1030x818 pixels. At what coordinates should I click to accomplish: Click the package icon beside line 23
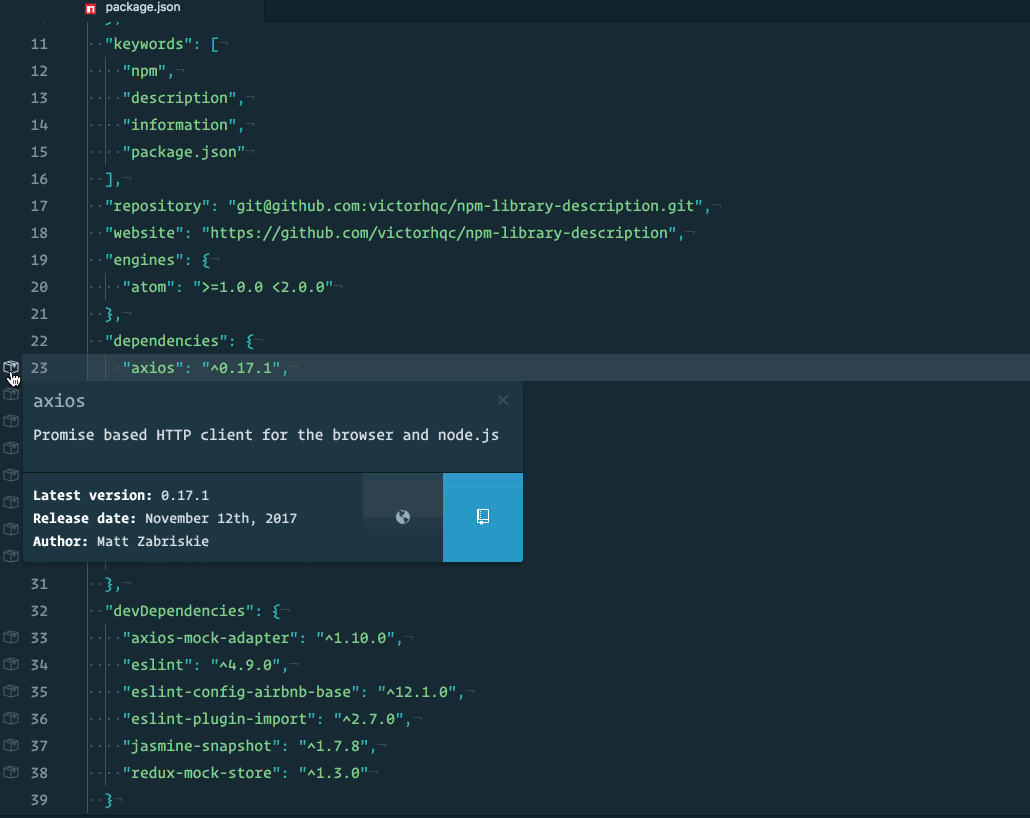tap(11, 367)
